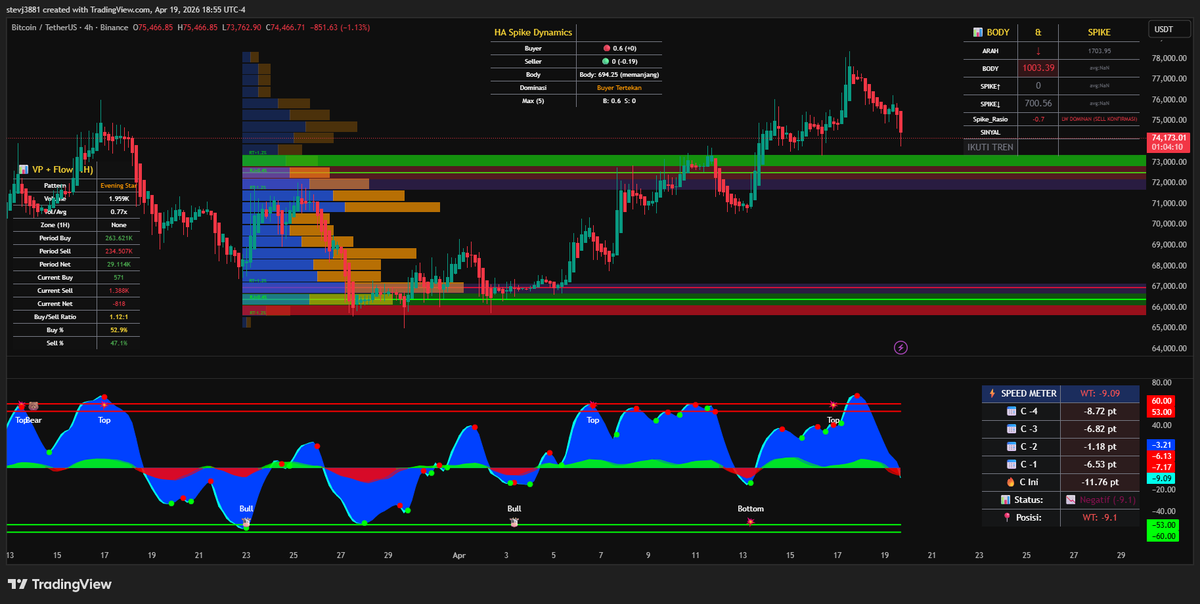Click the blue -3.21 oscillator value label
This screenshot has width=1200, height=604.
(1160, 444)
